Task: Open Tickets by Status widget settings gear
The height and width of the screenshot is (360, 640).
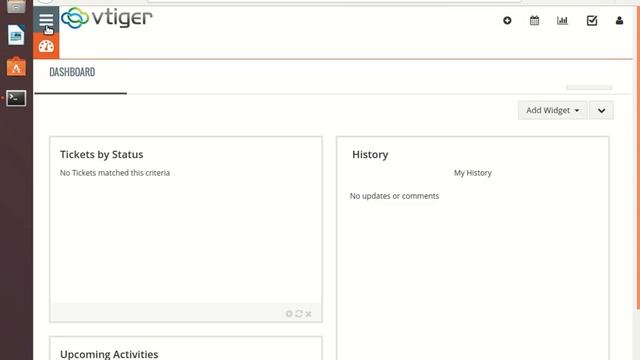Action: pyautogui.click(x=289, y=313)
